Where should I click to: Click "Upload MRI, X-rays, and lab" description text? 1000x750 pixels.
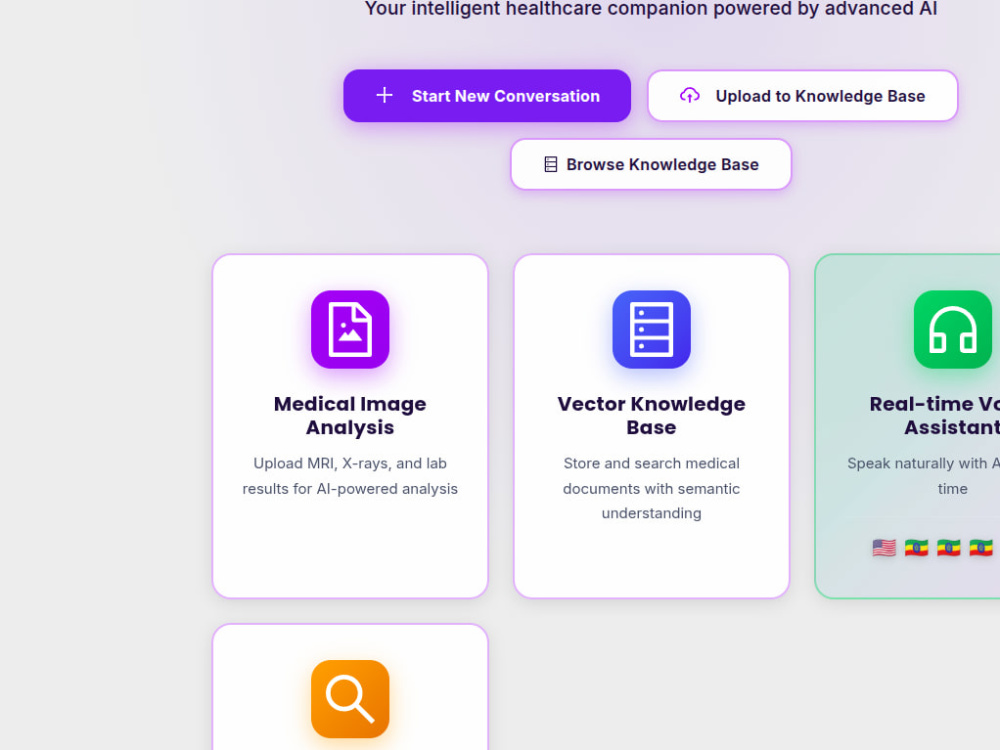coord(349,463)
